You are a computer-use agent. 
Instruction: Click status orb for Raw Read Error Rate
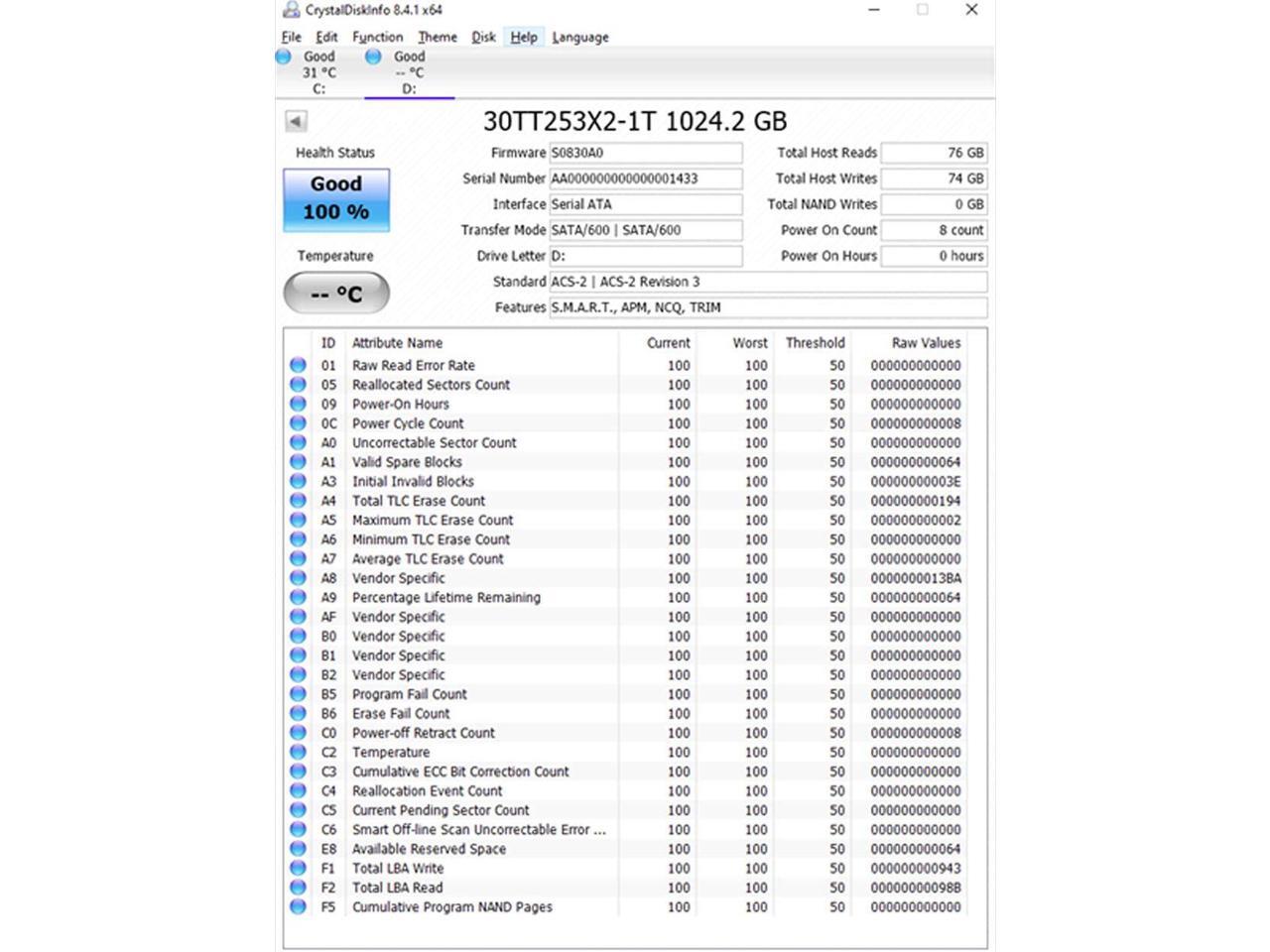point(298,365)
